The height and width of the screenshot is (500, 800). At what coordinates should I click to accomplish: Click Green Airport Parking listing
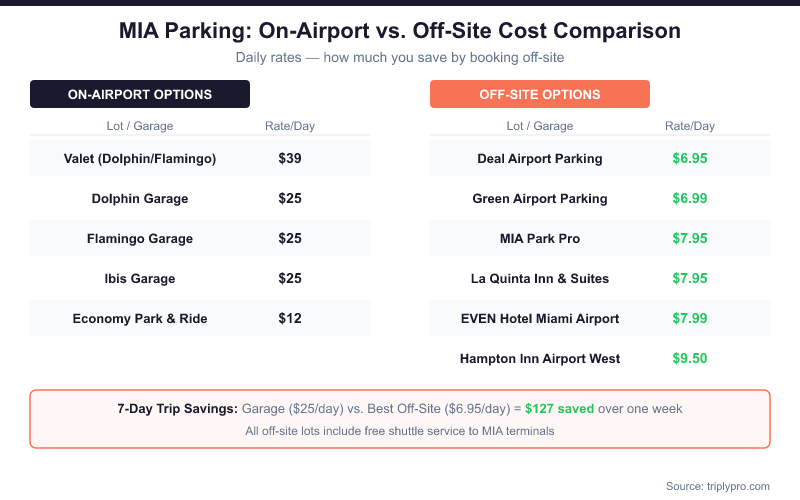(540, 198)
